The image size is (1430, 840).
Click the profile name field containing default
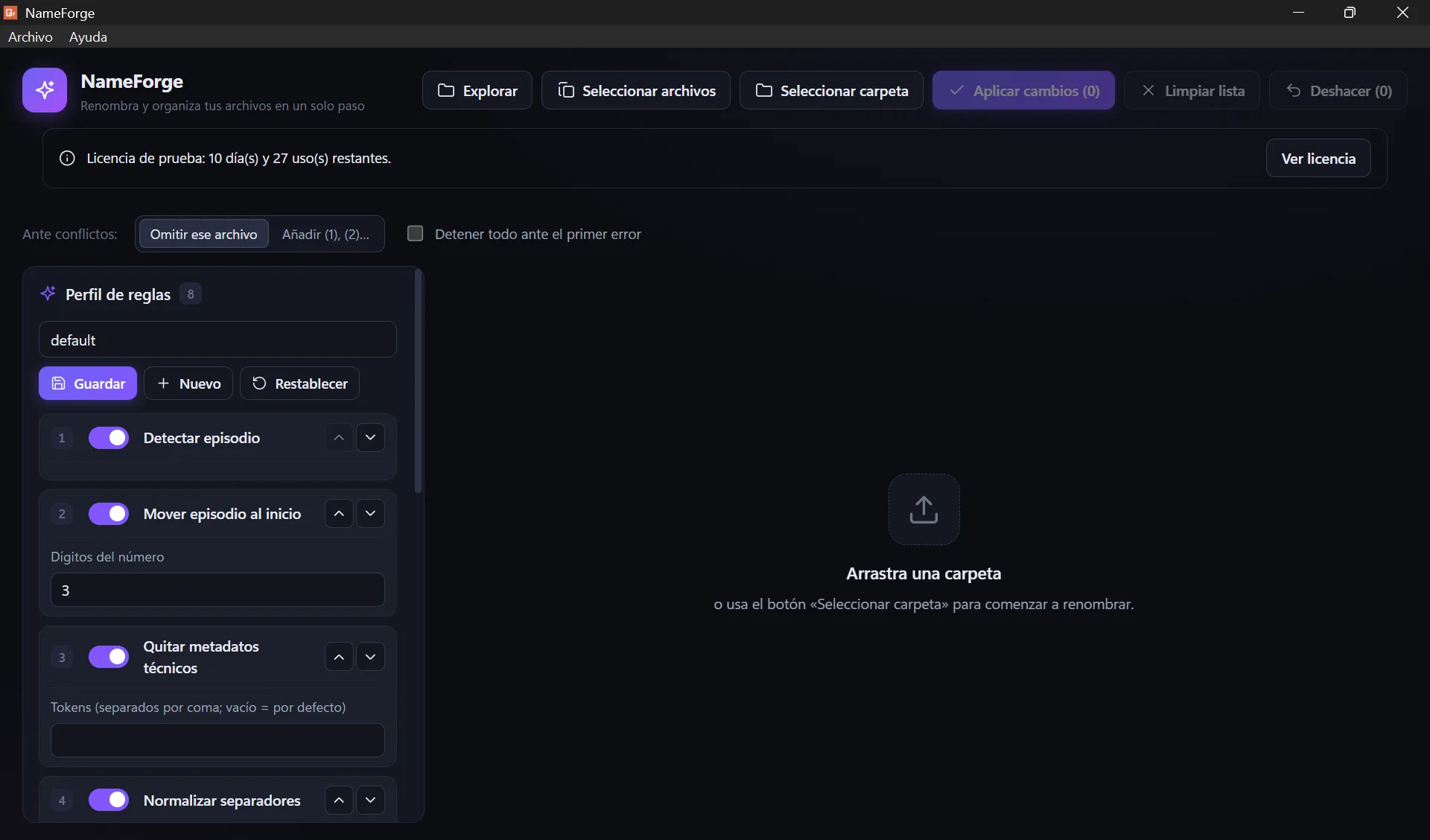pos(217,340)
